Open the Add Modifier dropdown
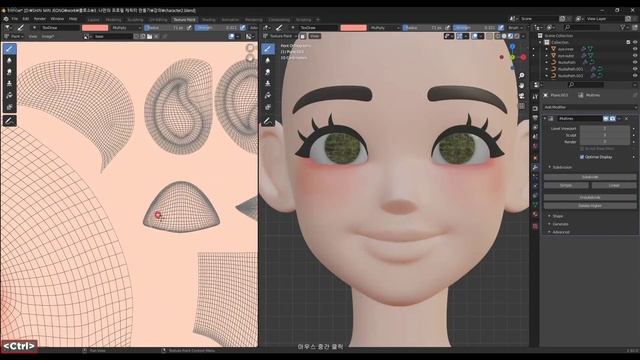This screenshot has width=640, height=360. point(590,107)
